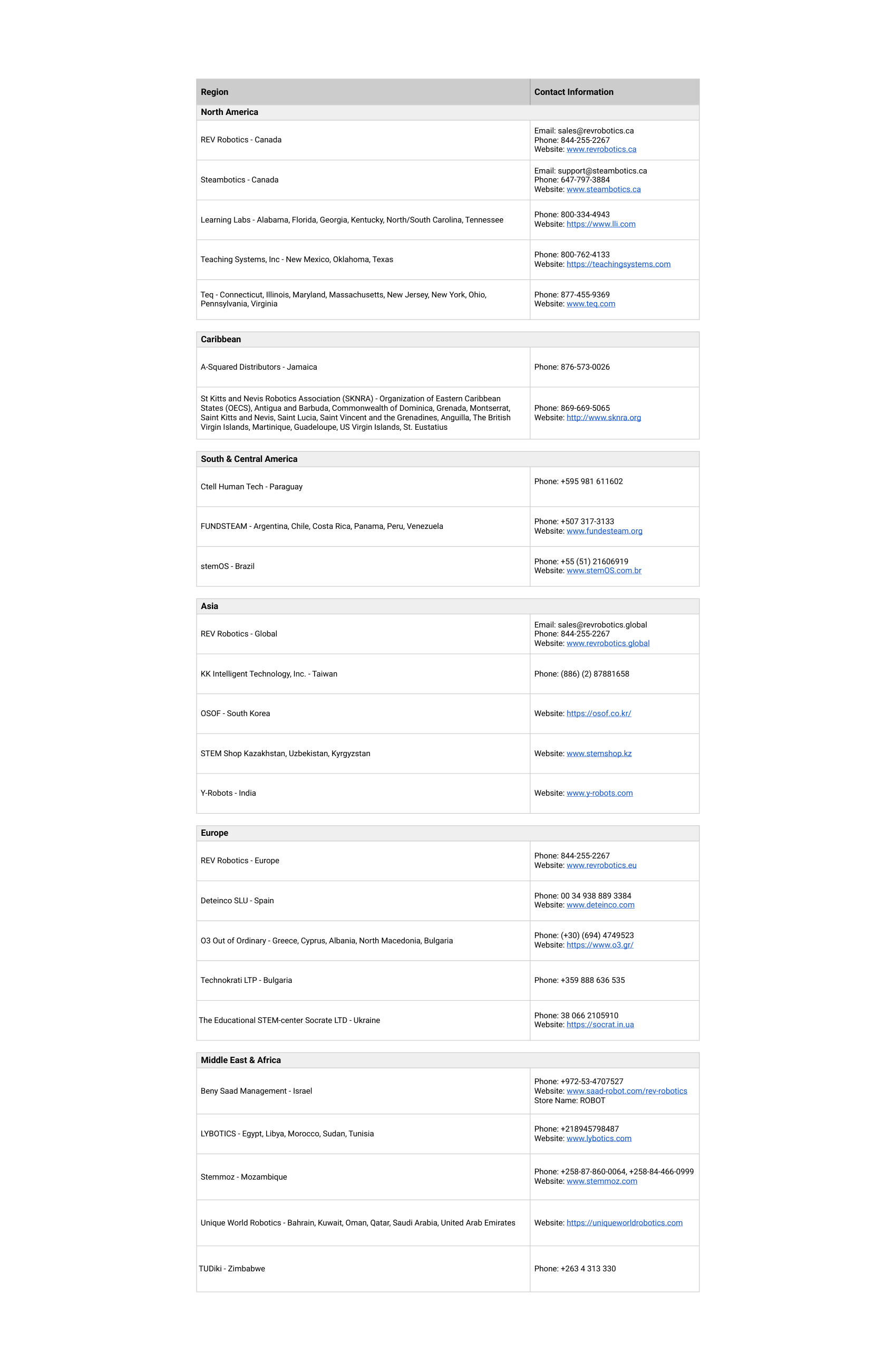Click the www.steambotics.ca link
This screenshot has height=1371, width=896.
coord(603,189)
